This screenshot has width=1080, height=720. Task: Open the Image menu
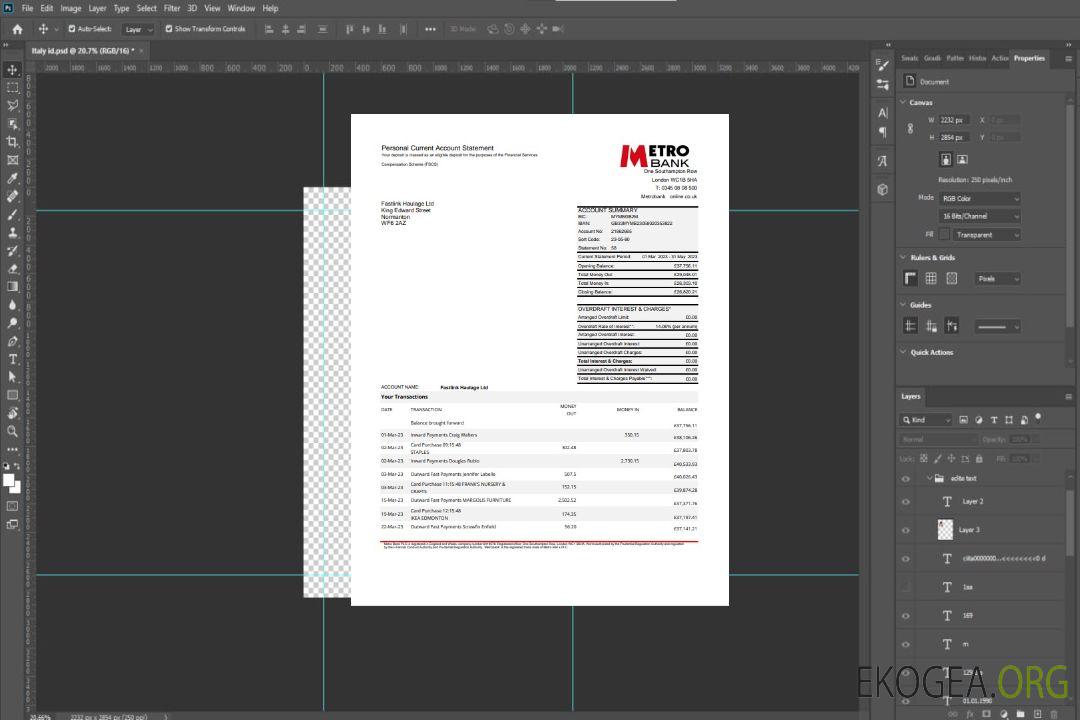(70, 8)
